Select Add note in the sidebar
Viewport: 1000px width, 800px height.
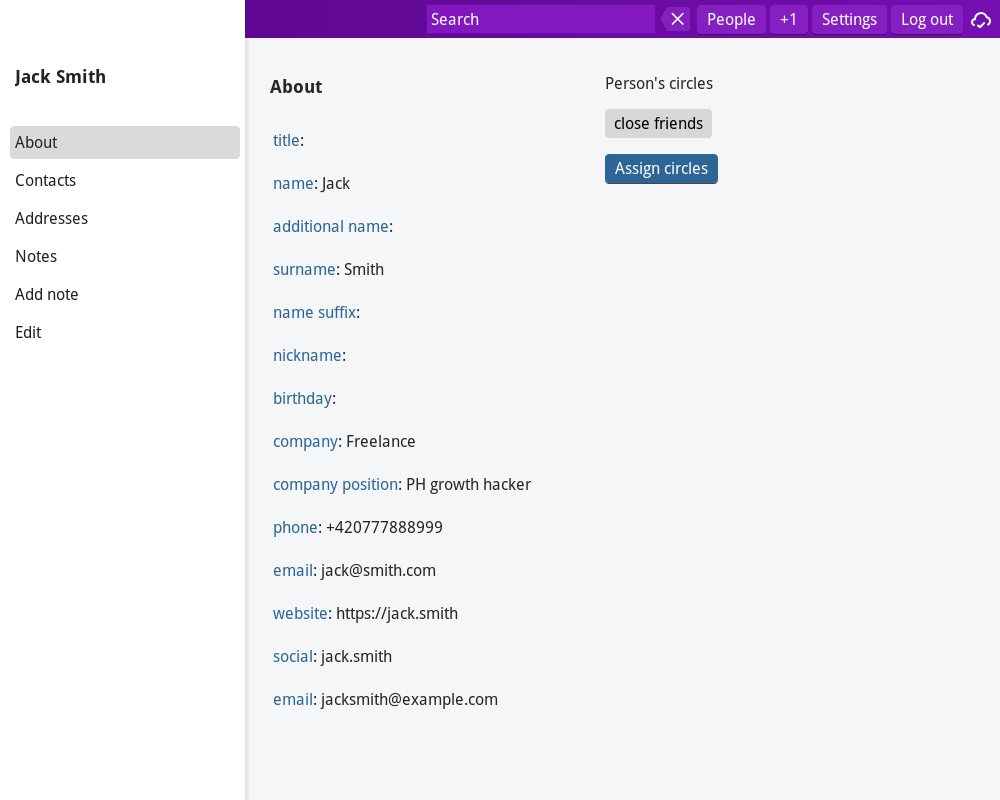point(47,294)
